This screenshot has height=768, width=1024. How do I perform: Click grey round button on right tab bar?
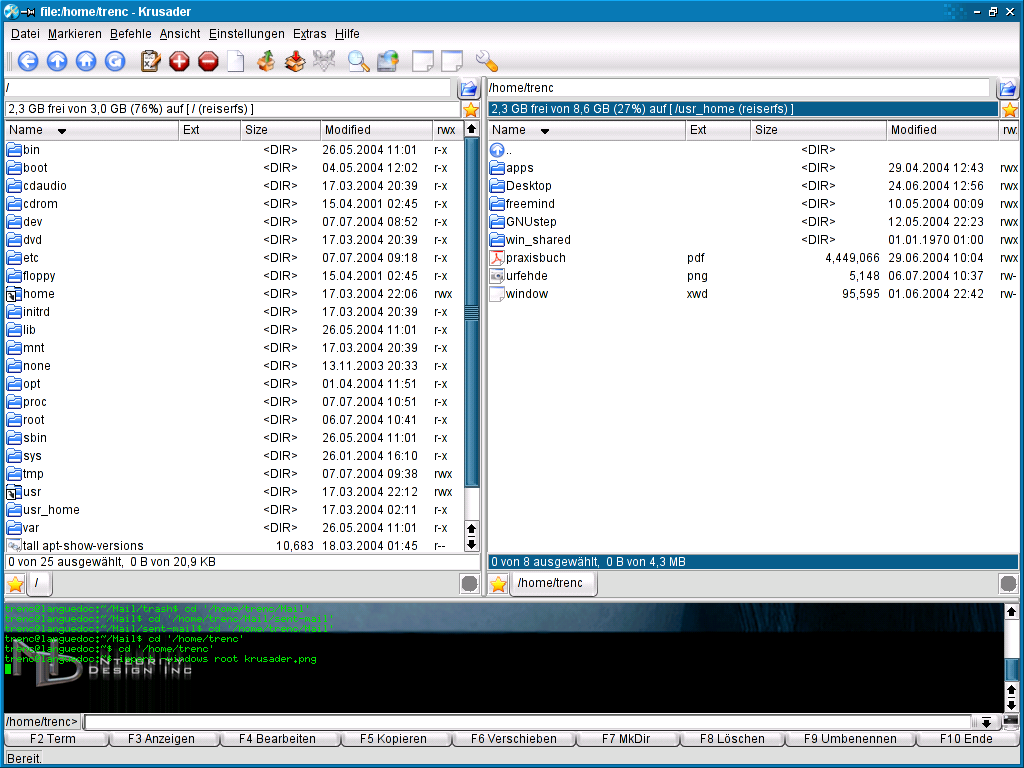point(1008,584)
